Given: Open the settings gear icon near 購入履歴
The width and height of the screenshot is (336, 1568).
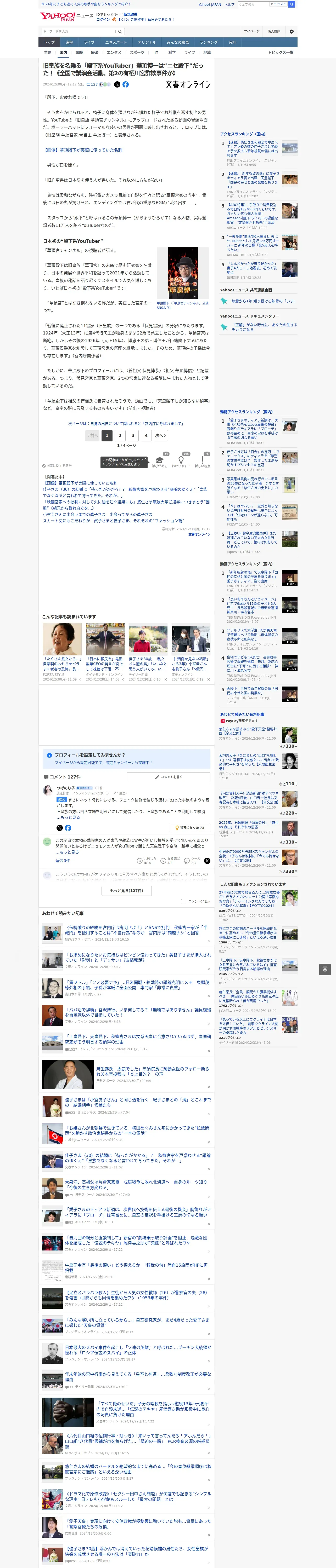Looking at the screenshot, I should pyautogui.click(x=292, y=32).
